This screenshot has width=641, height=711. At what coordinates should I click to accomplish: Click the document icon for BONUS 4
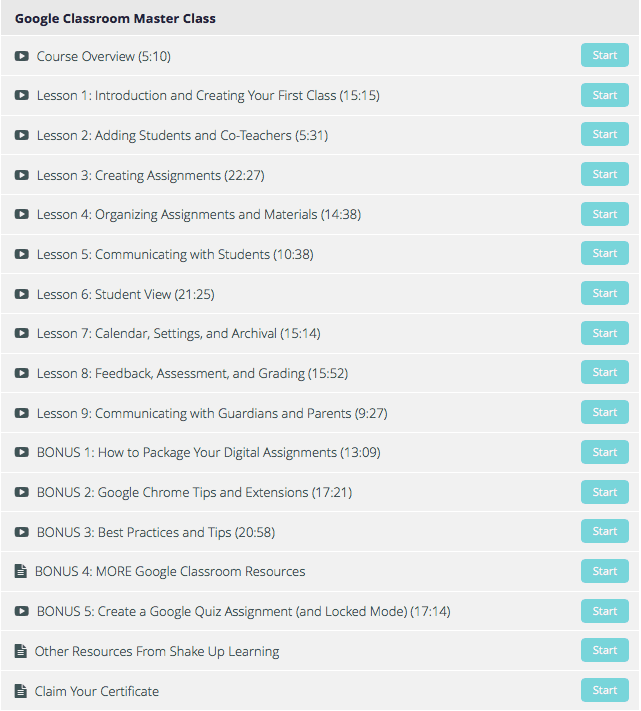coord(20,571)
